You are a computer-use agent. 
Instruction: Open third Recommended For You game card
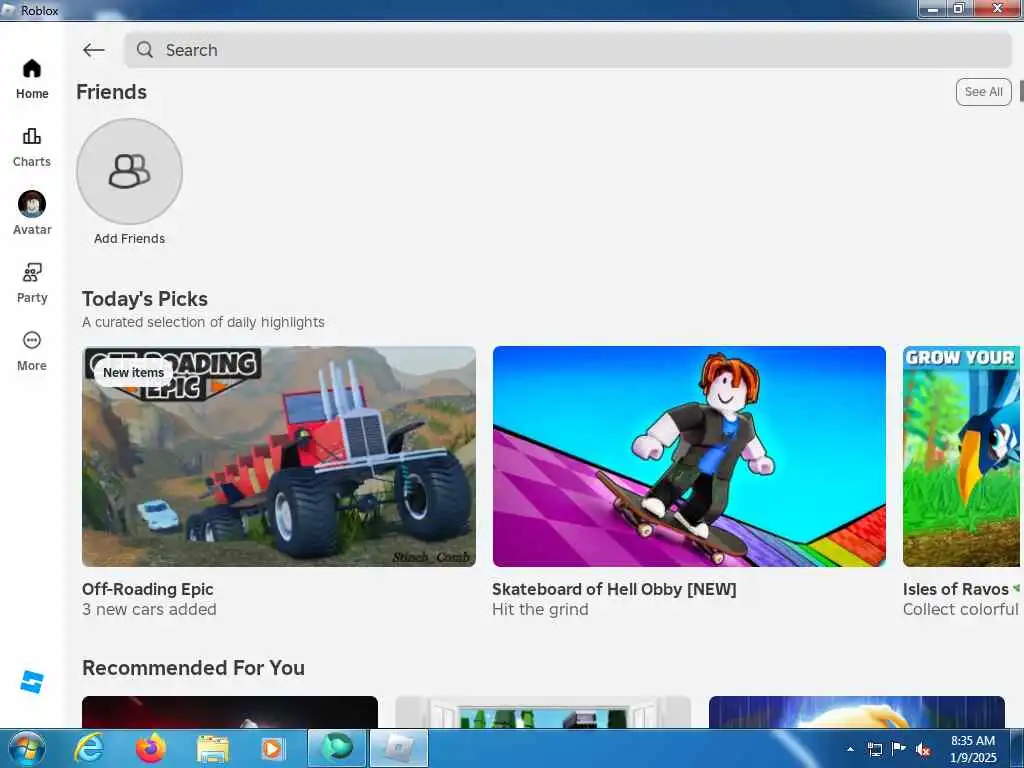(857, 712)
